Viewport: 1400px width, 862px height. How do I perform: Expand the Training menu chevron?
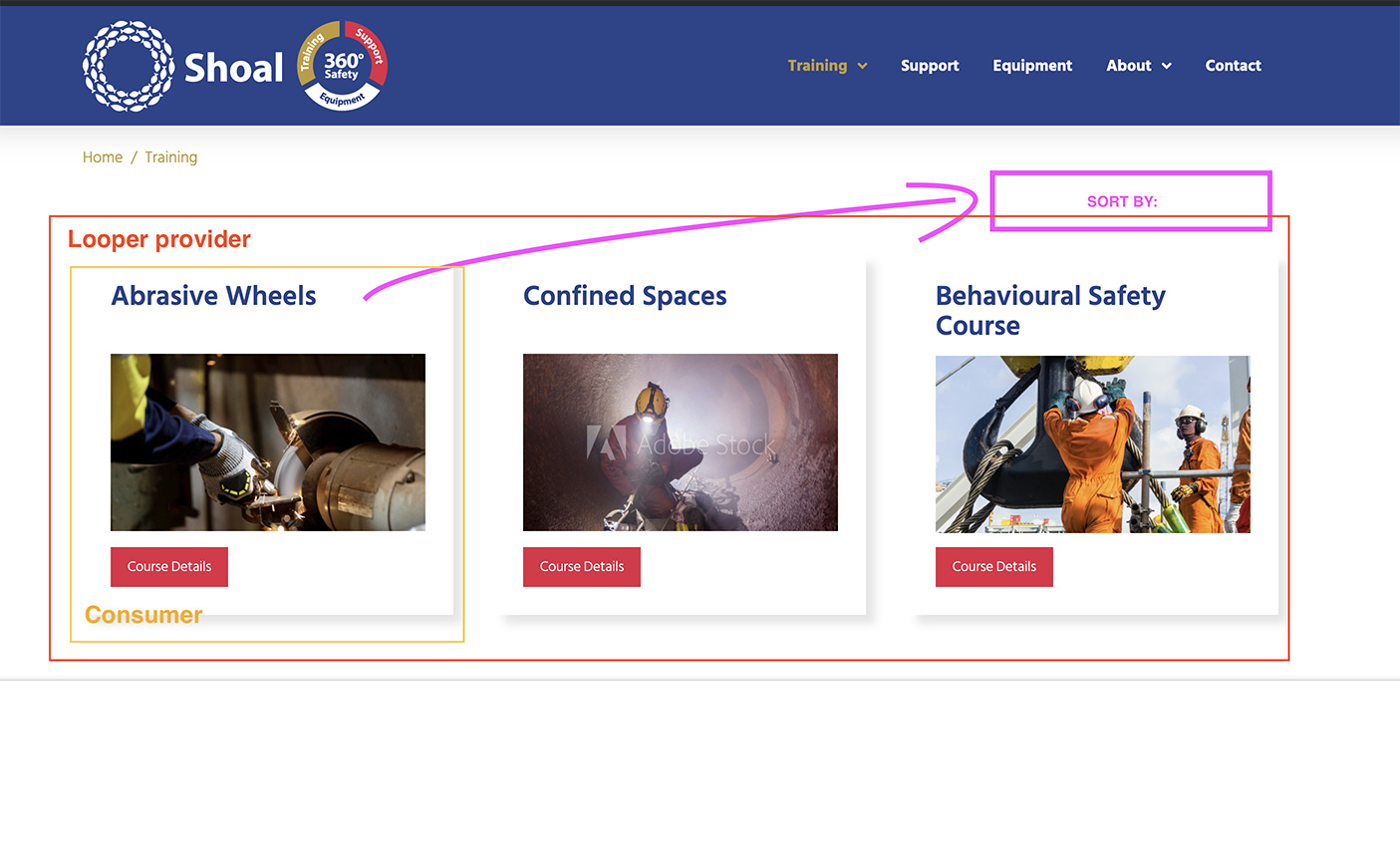click(862, 66)
